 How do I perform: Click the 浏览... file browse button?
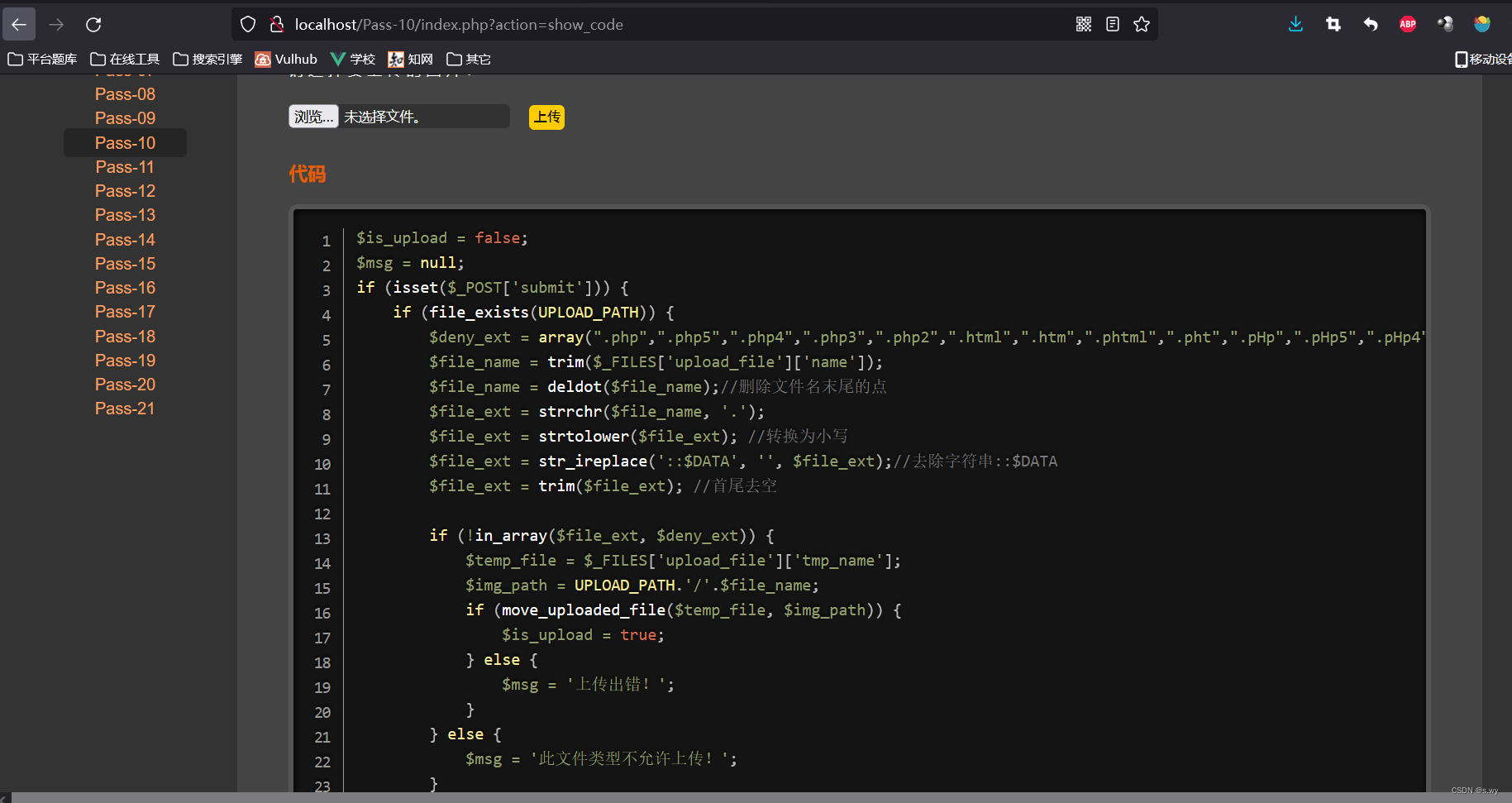(x=313, y=117)
